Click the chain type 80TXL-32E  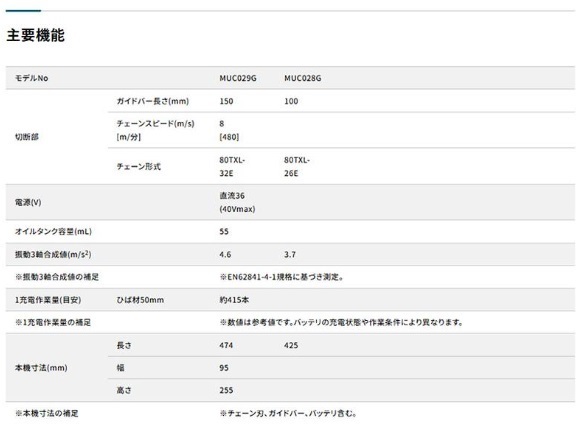(232, 166)
